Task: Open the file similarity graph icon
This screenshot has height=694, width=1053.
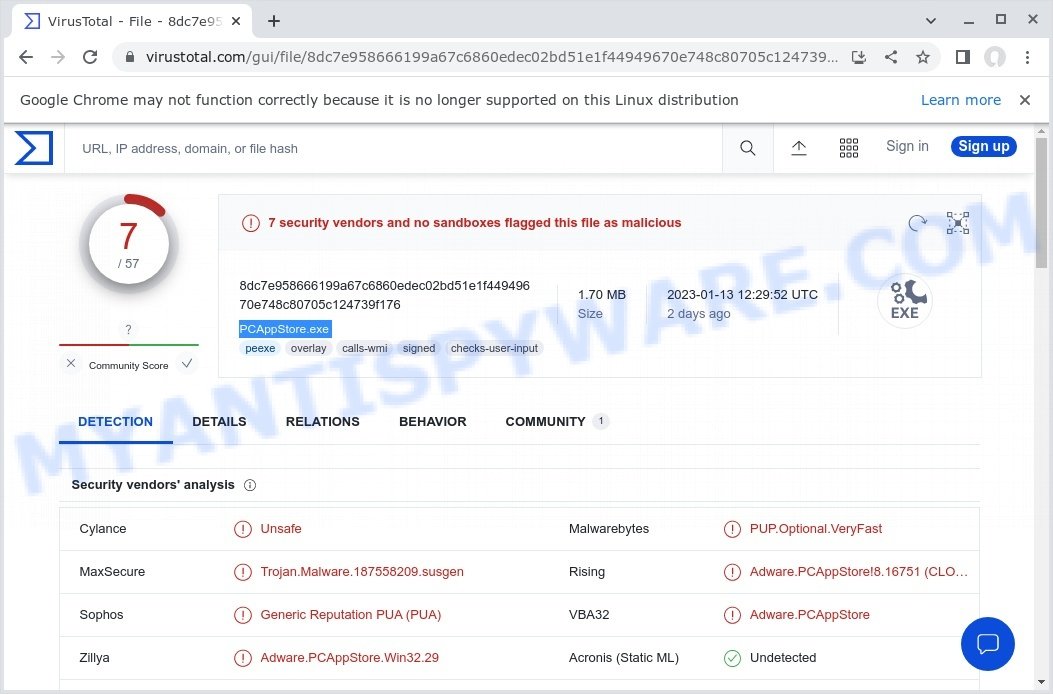Action: [x=958, y=222]
